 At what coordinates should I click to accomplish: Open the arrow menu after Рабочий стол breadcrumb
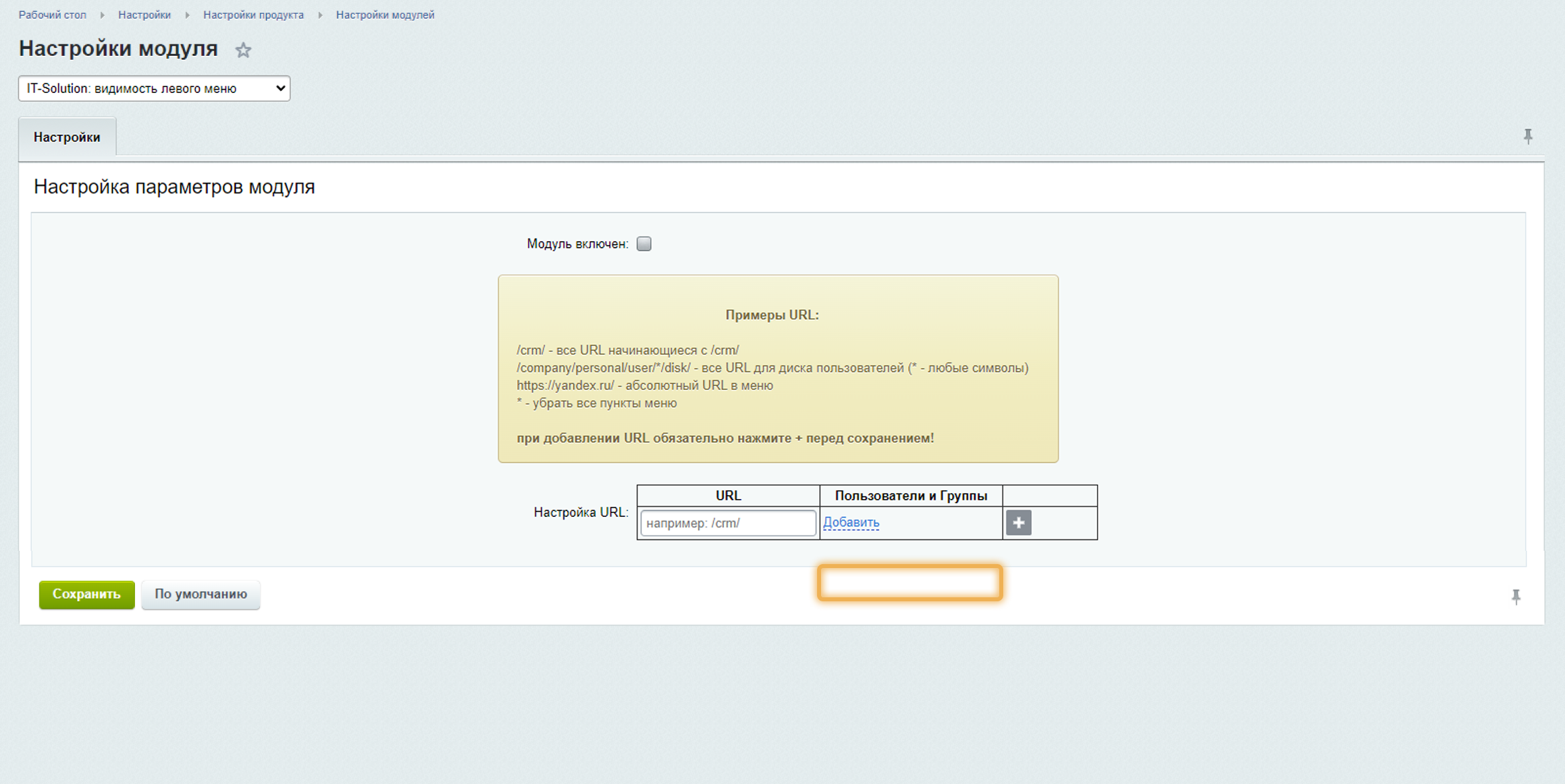[x=102, y=15]
